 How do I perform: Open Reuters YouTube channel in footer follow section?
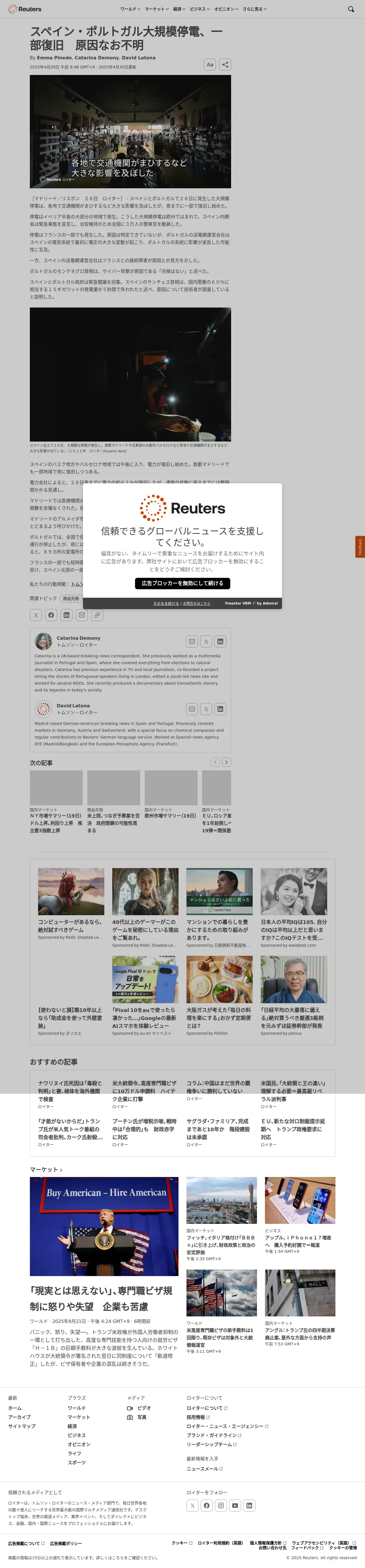(235, 1505)
